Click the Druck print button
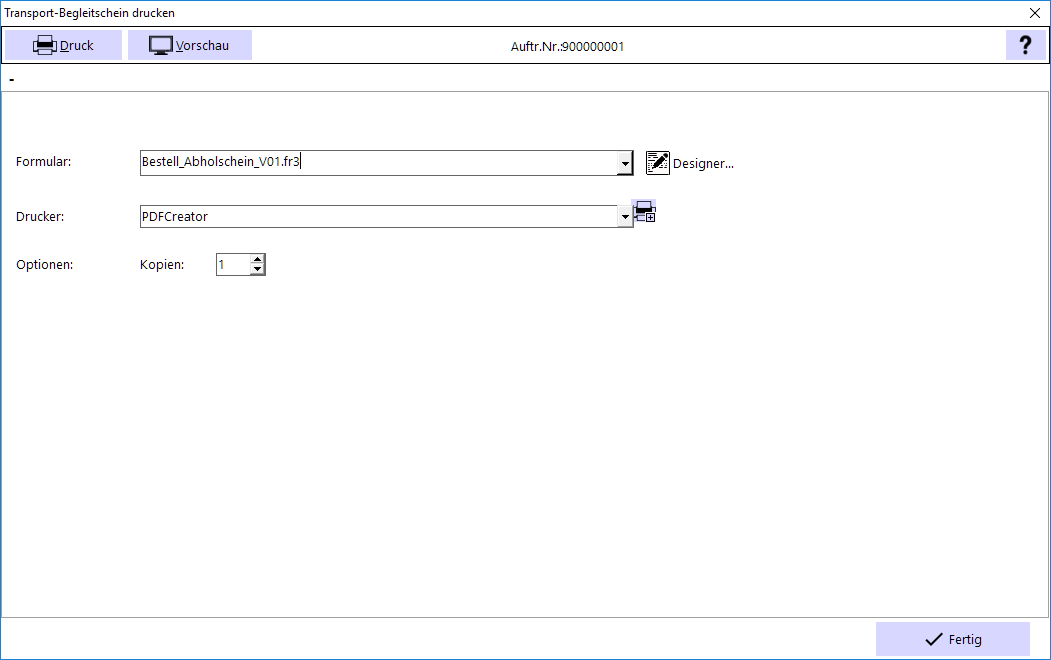This screenshot has height=660, width=1051. [64, 45]
